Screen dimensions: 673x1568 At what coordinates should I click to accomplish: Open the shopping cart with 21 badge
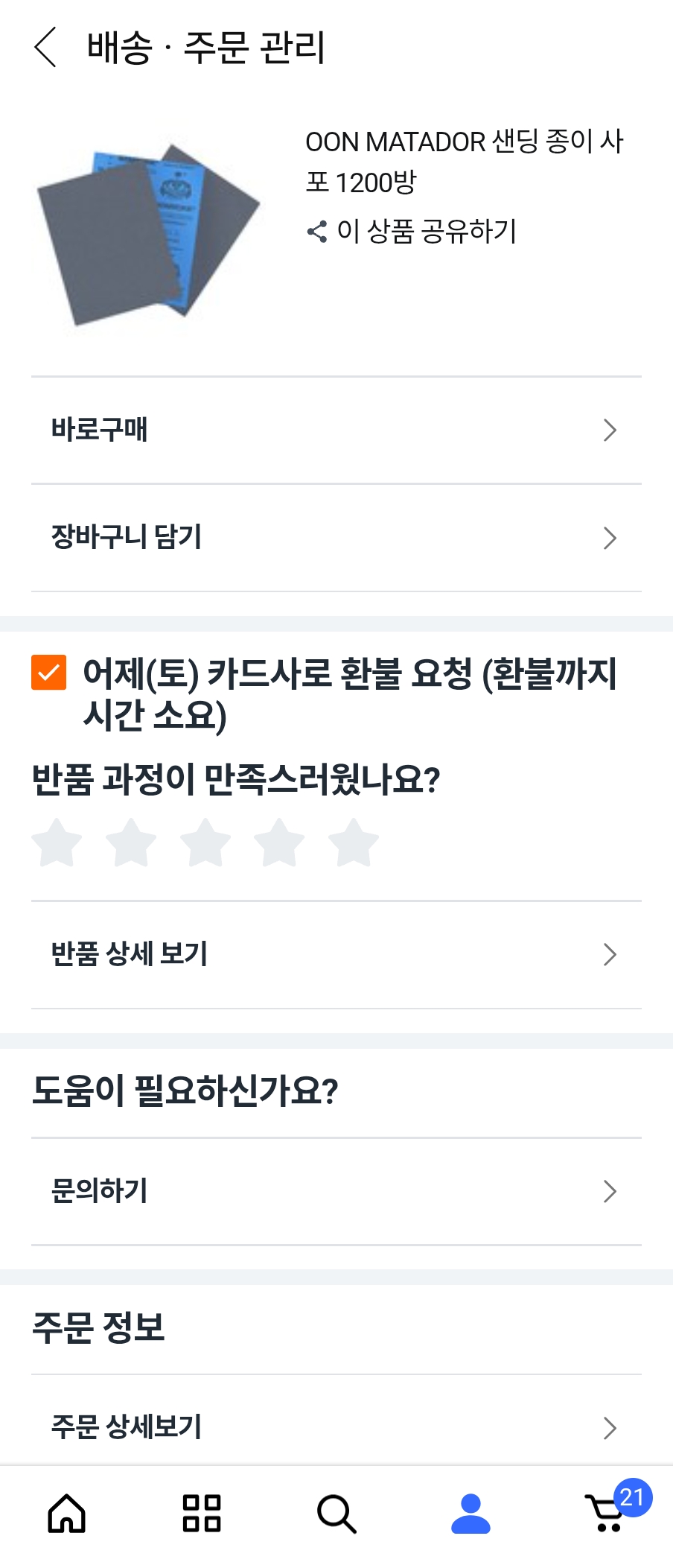(608, 1514)
